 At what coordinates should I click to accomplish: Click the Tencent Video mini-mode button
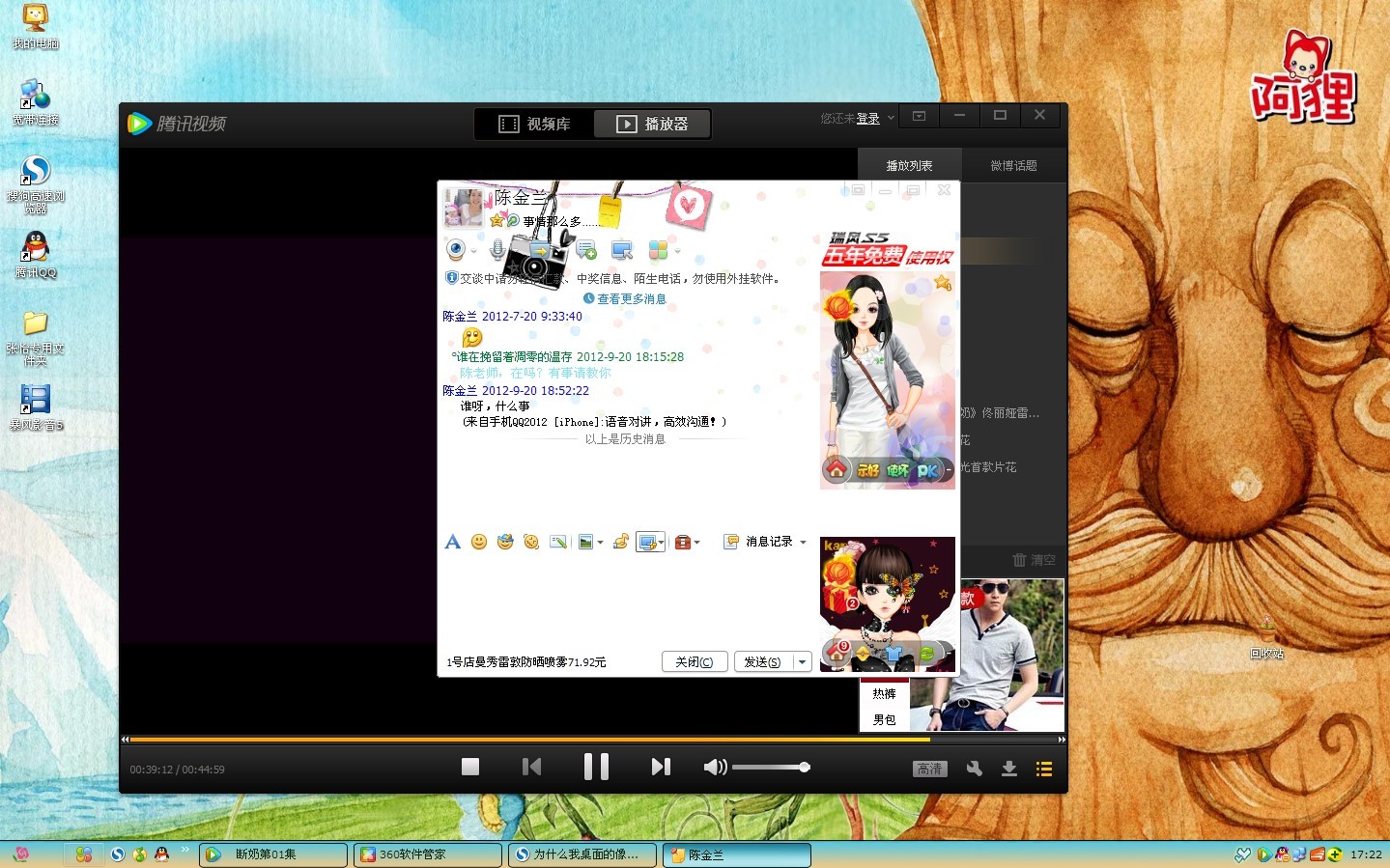920,116
